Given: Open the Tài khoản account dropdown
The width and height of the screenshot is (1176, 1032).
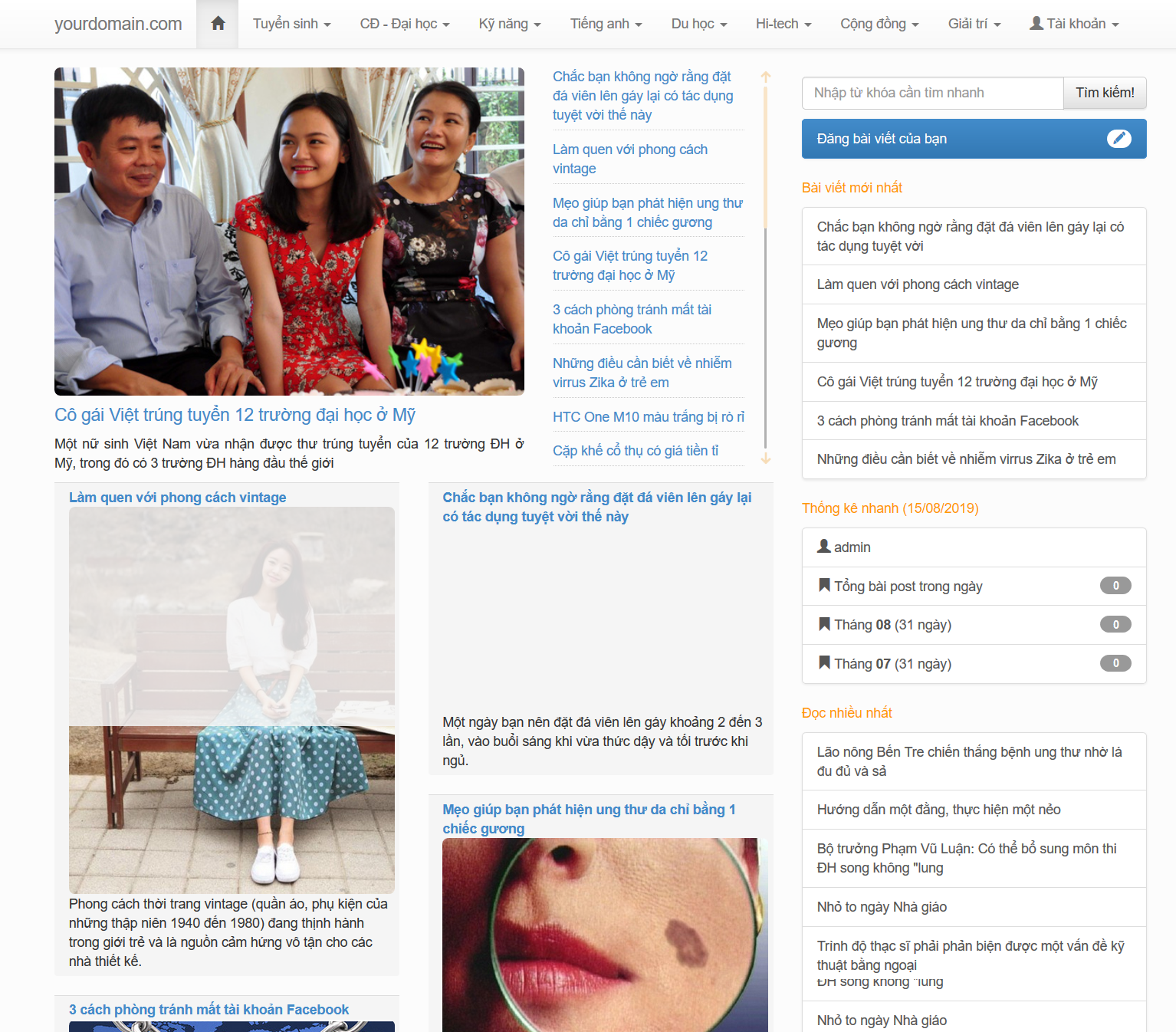Looking at the screenshot, I should click(1074, 24).
